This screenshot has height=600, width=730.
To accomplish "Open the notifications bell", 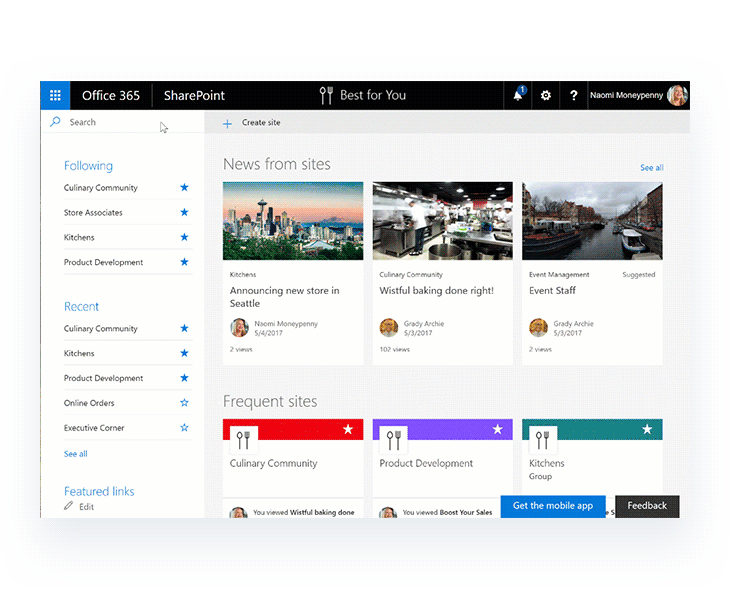I will [x=518, y=95].
